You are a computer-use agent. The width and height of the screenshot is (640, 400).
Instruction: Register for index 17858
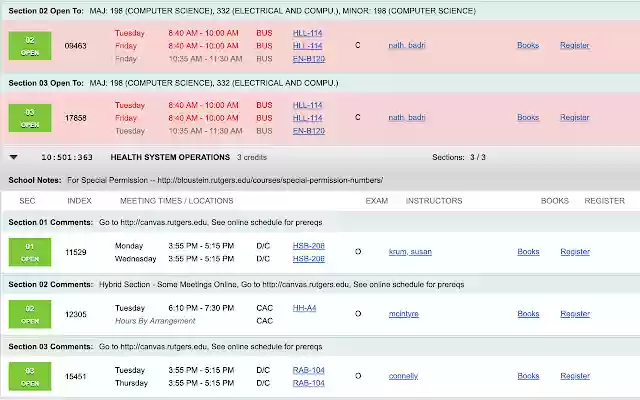tap(574, 118)
